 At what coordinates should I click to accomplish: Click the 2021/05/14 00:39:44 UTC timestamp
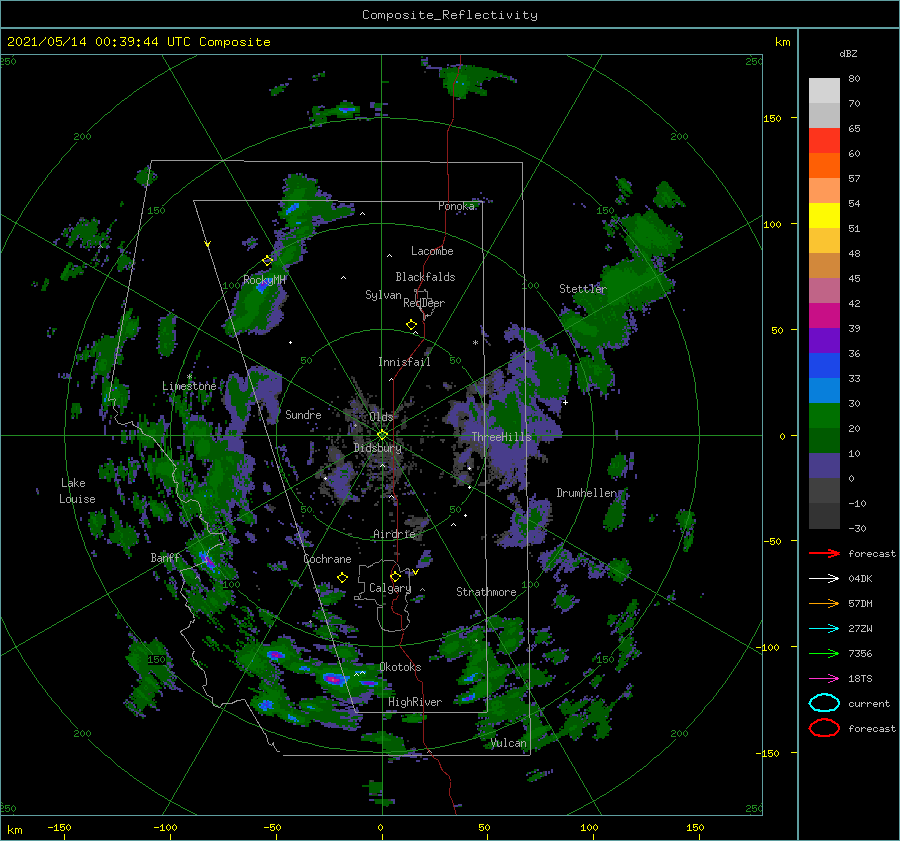pos(139,42)
